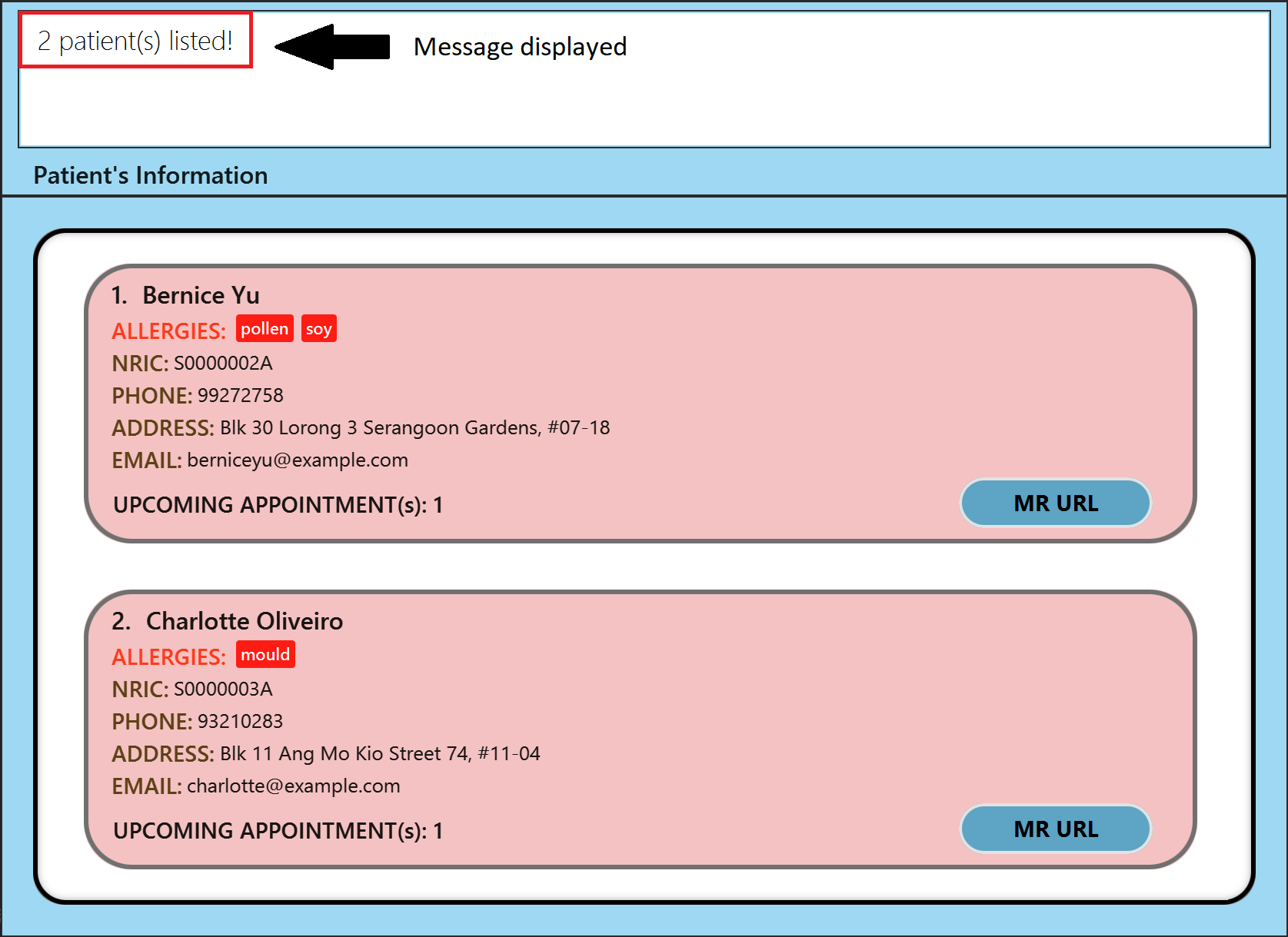Click Charlotte Oliveiro's upcoming appointments count
Image resolution: width=1288 pixels, height=937 pixels.
pyautogui.click(x=278, y=831)
